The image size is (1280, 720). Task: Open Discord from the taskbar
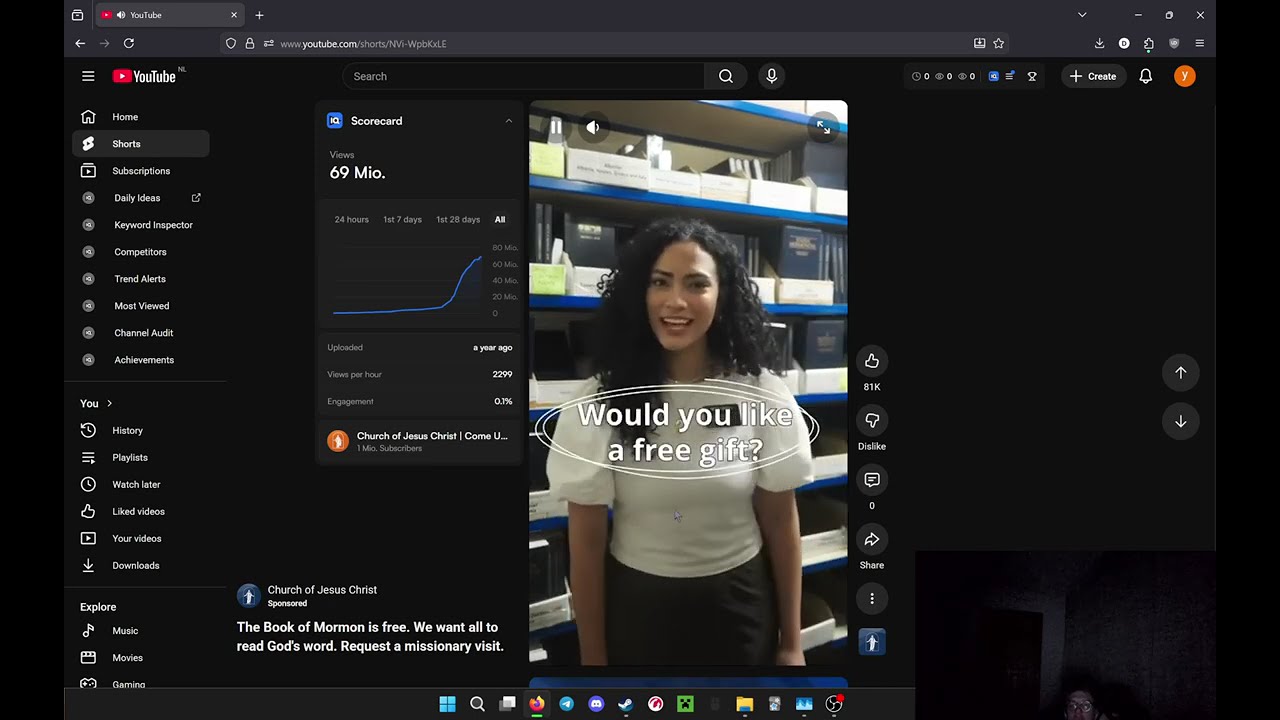click(x=596, y=704)
